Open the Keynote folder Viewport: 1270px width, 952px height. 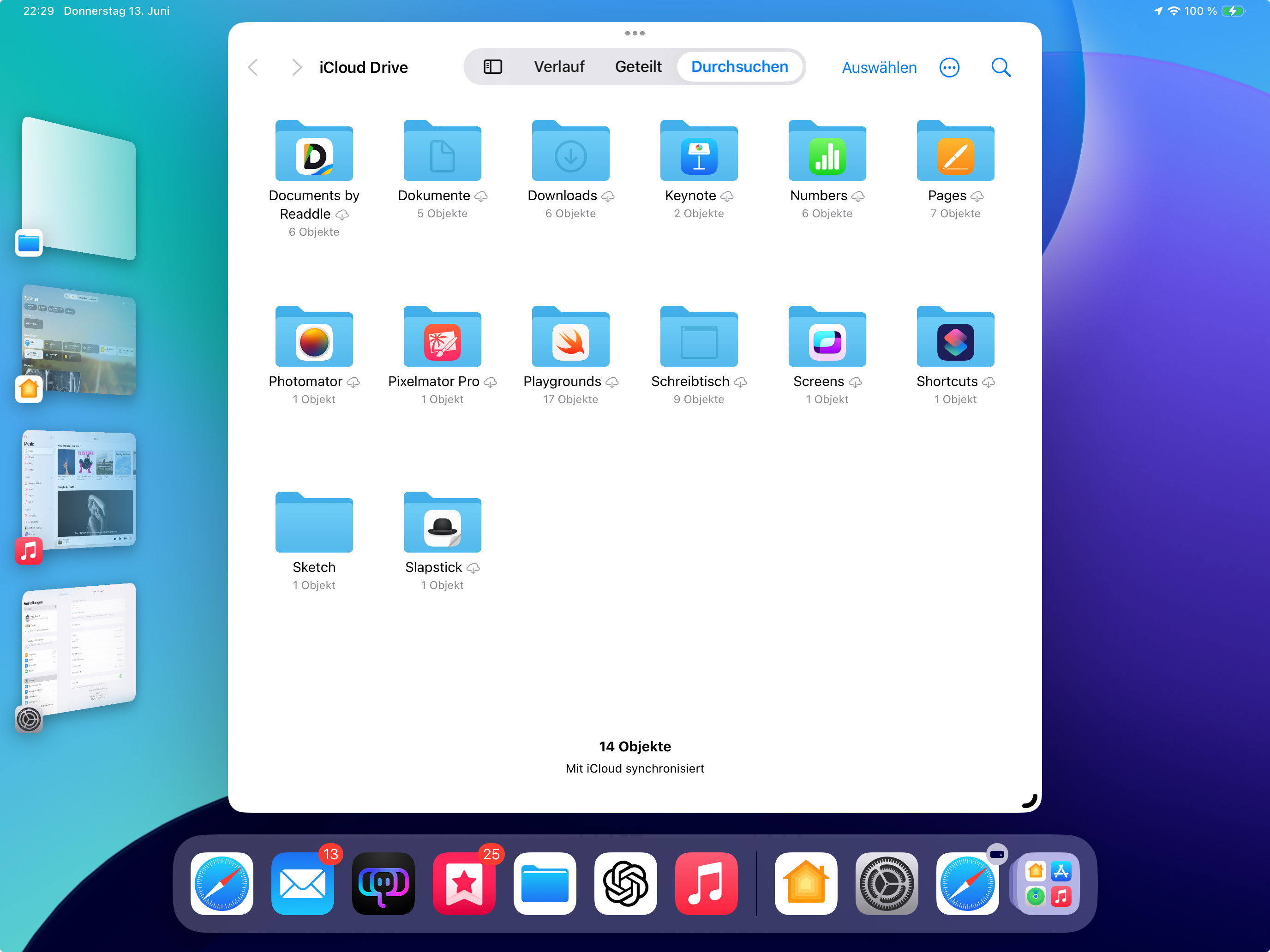pyautogui.click(x=698, y=152)
